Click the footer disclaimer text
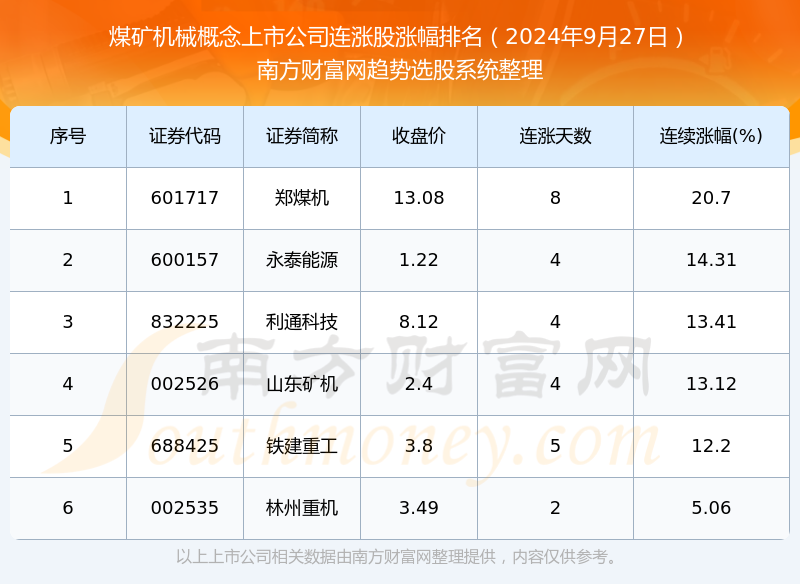 click(x=396, y=556)
